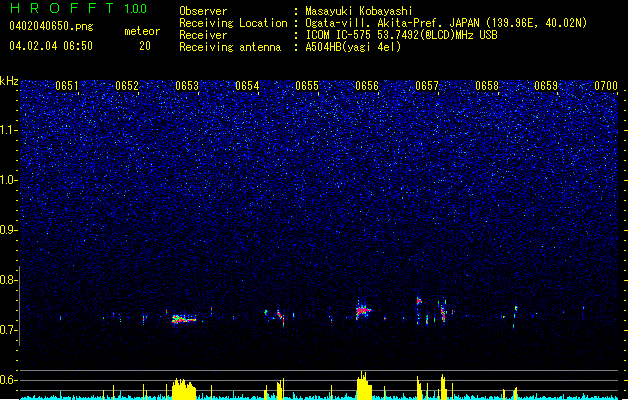629x400 pixels.
Task: Click the date stamp 04.02.04 06:50
Action: coord(51,46)
